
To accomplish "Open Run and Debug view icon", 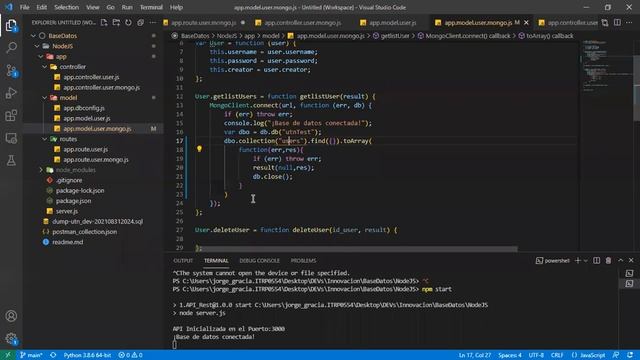I will coord(11,93).
